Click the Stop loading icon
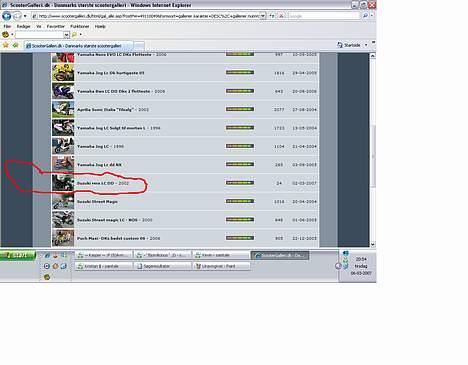 point(281,16)
